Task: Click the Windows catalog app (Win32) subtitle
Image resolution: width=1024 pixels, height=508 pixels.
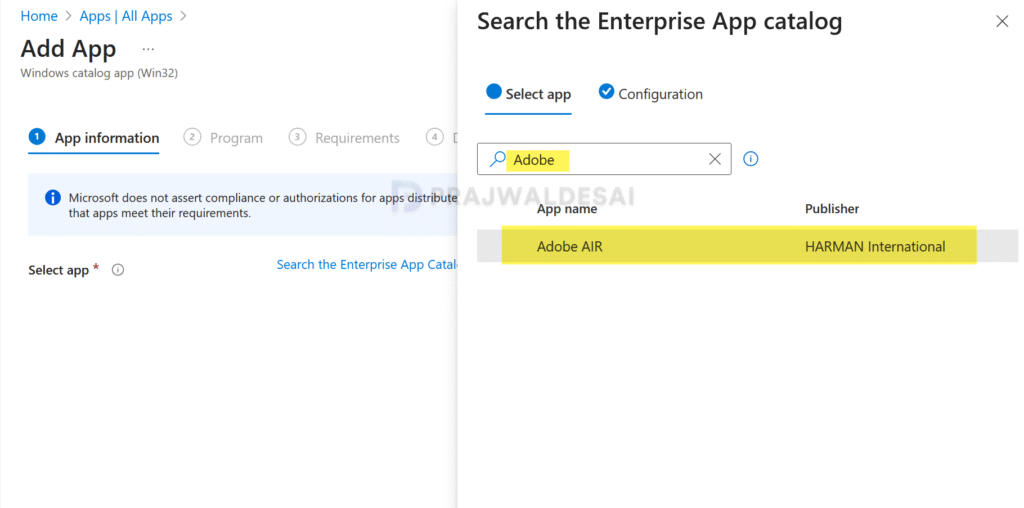Action: (x=99, y=73)
